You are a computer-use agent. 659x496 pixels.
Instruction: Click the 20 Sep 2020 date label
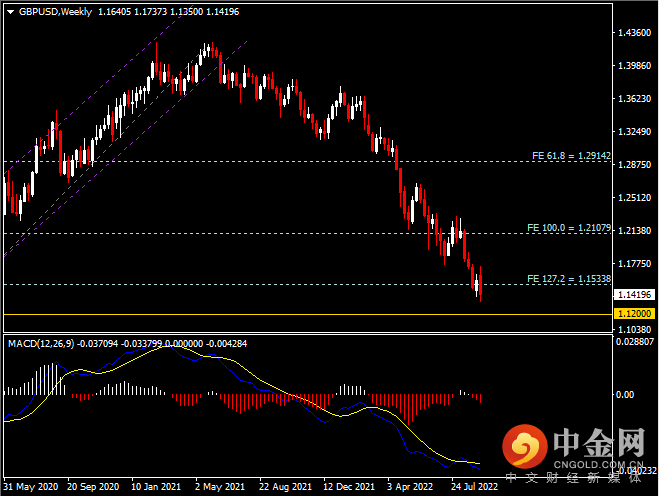point(93,487)
